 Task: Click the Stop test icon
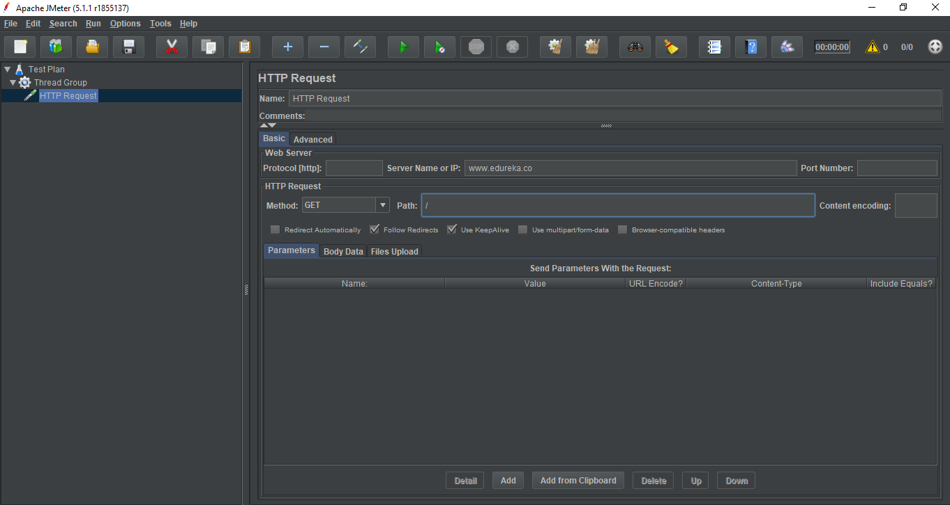pos(476,47)
